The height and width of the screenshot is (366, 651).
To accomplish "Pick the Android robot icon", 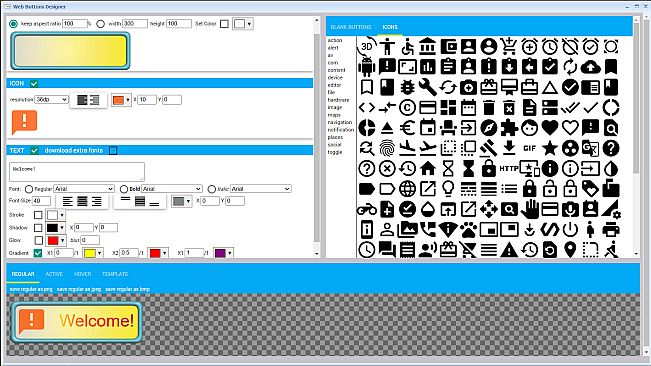I will 367,66.
